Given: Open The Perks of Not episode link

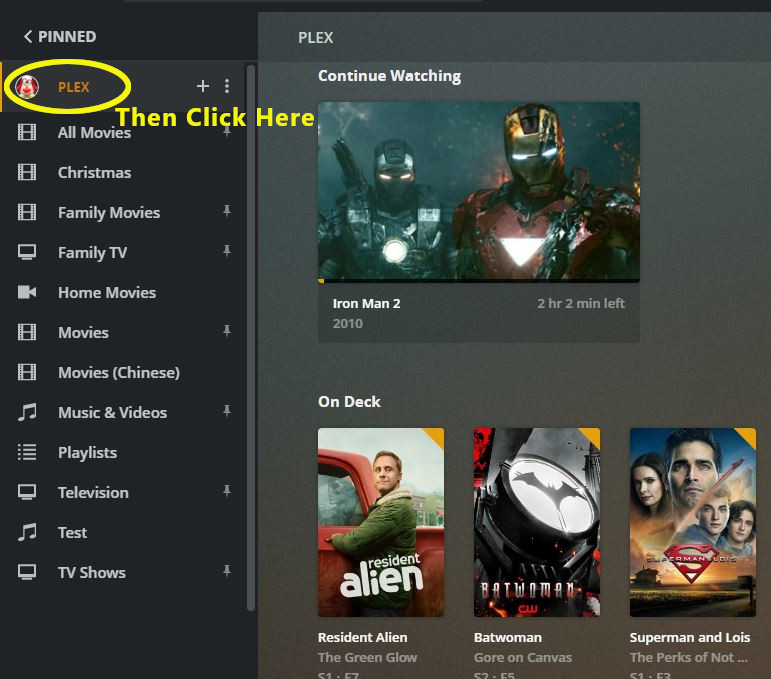Looking at the screenshot, I should pos(688,658).
